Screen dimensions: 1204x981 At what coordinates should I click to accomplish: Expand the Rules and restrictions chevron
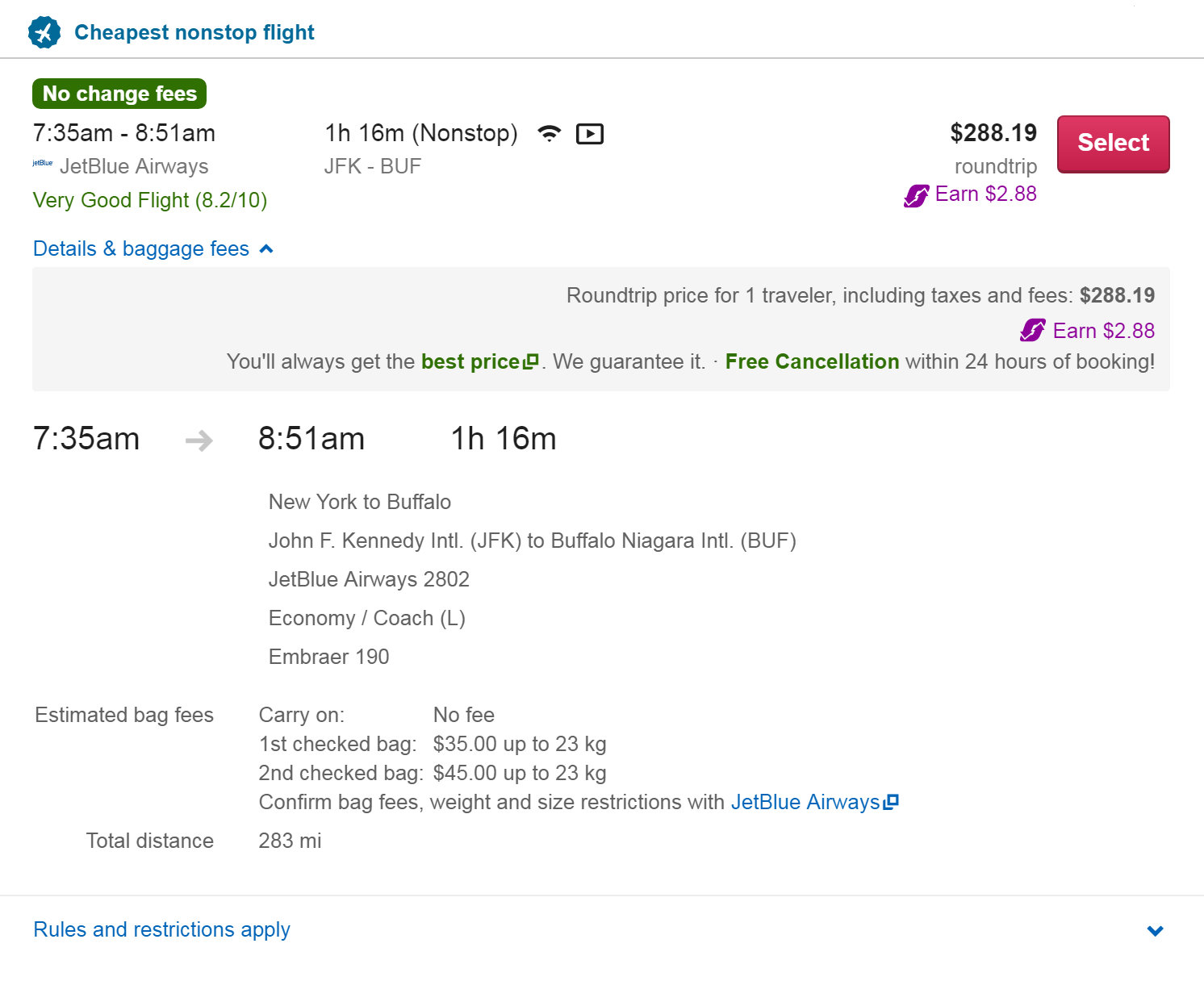click(1156, 930)
